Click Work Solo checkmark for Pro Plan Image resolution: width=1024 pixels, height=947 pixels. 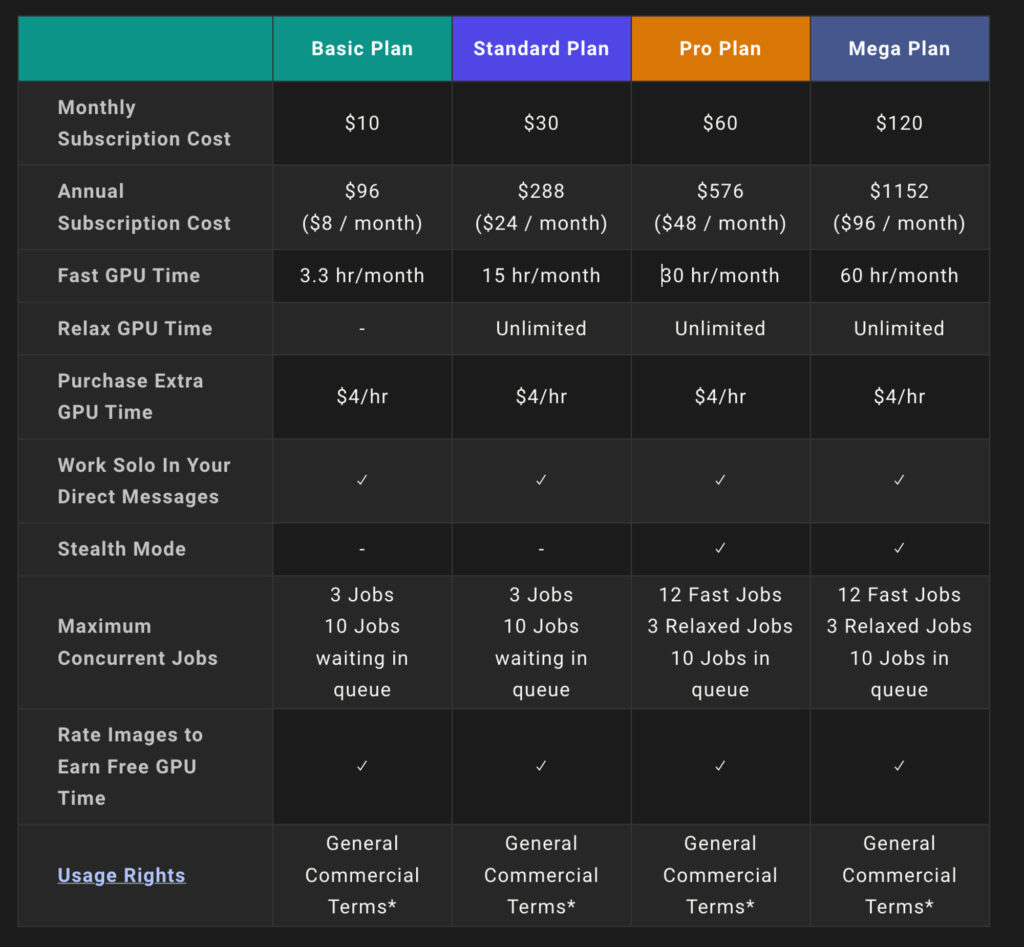coord(720,480)
